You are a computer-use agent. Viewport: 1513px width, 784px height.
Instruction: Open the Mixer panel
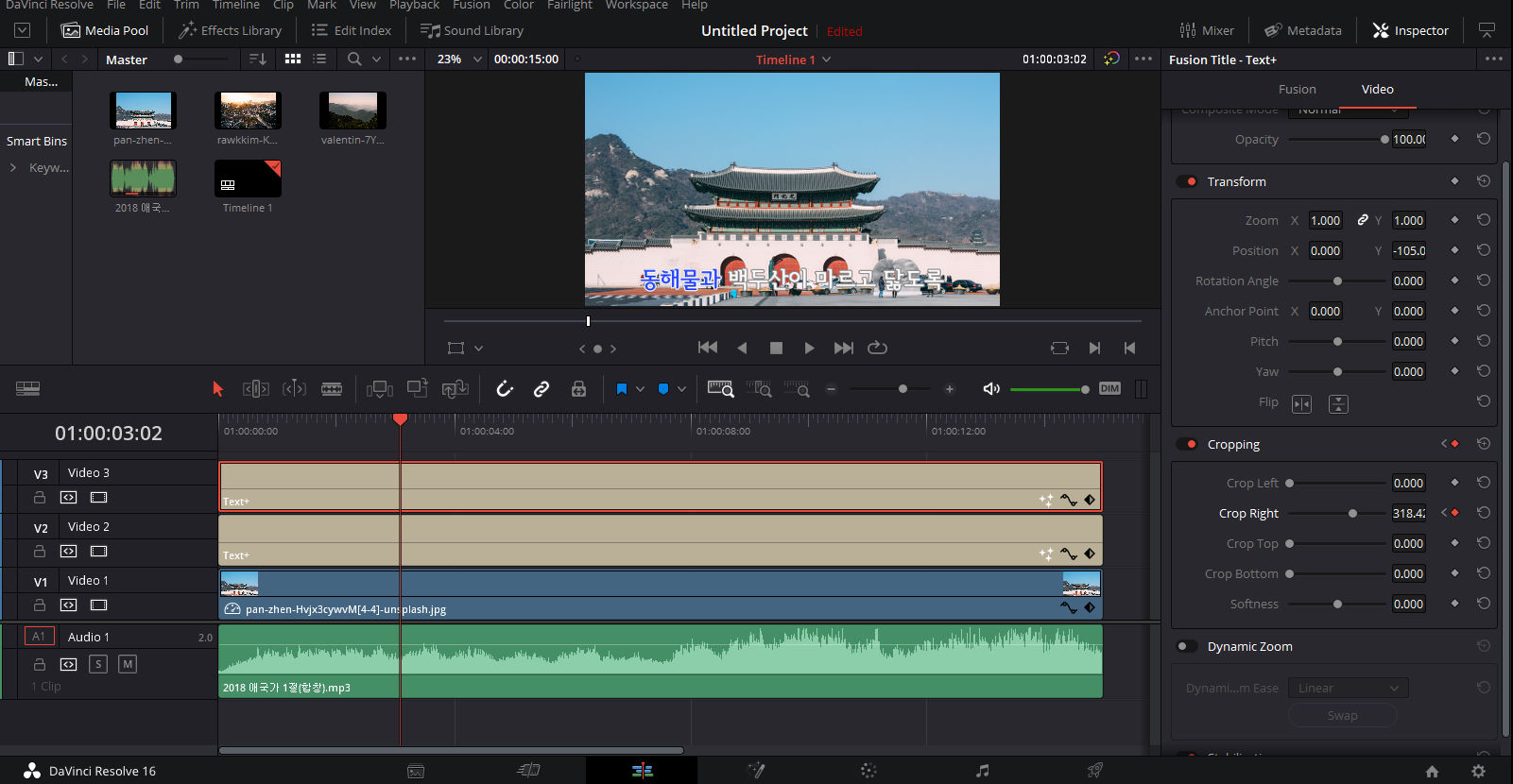point(1207,30)
